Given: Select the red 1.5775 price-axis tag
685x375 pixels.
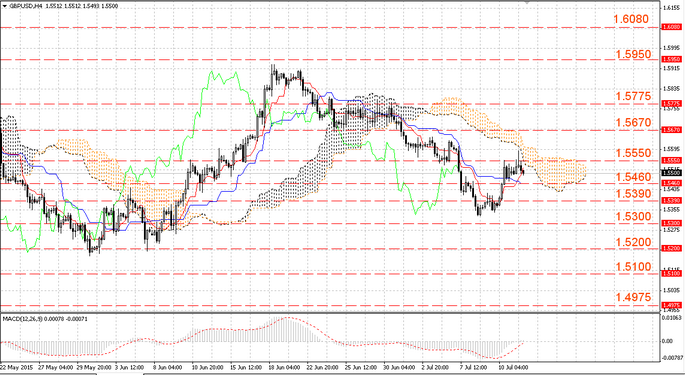Looking at the screenshot, I should 671,104.
